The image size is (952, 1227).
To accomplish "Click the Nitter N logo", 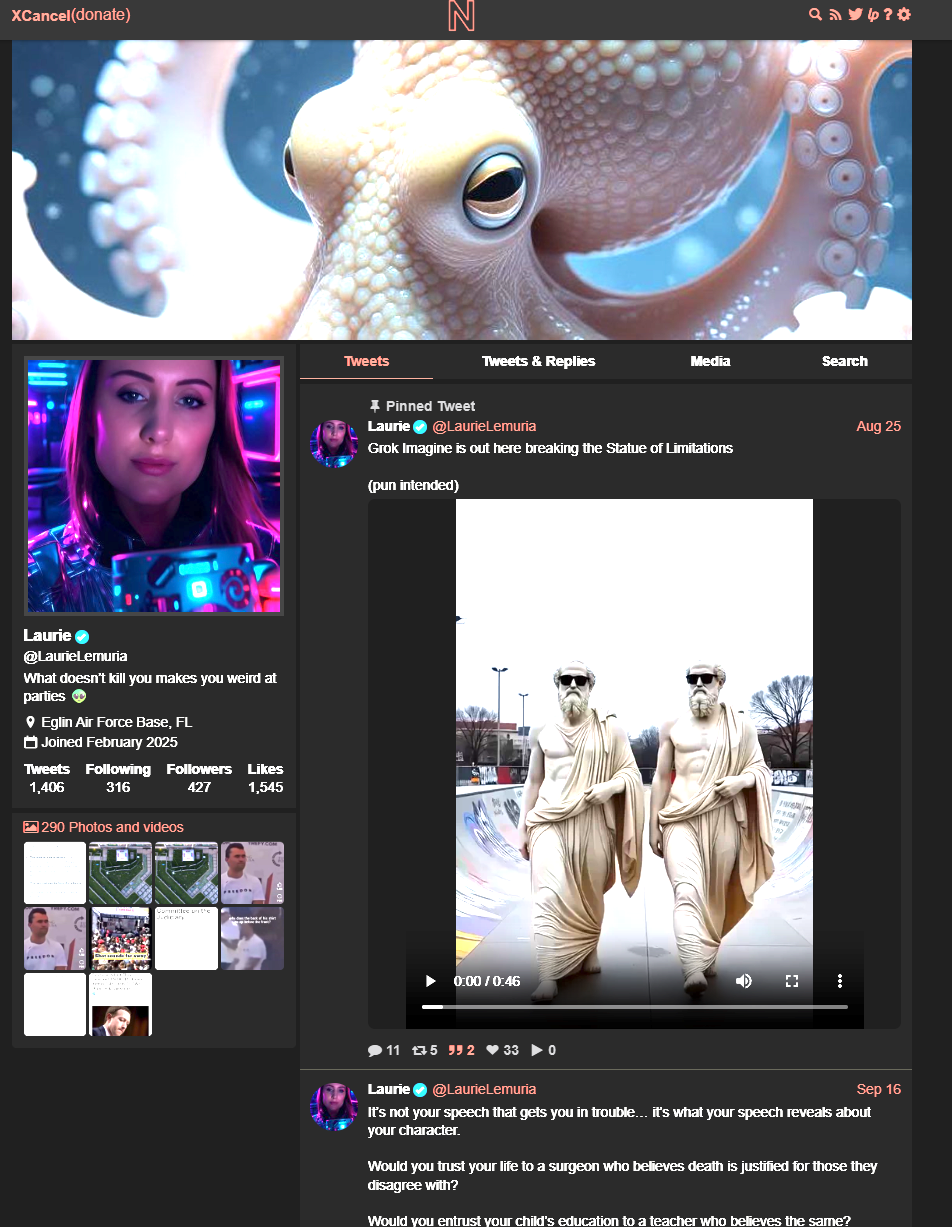I will tap(461, 15).
